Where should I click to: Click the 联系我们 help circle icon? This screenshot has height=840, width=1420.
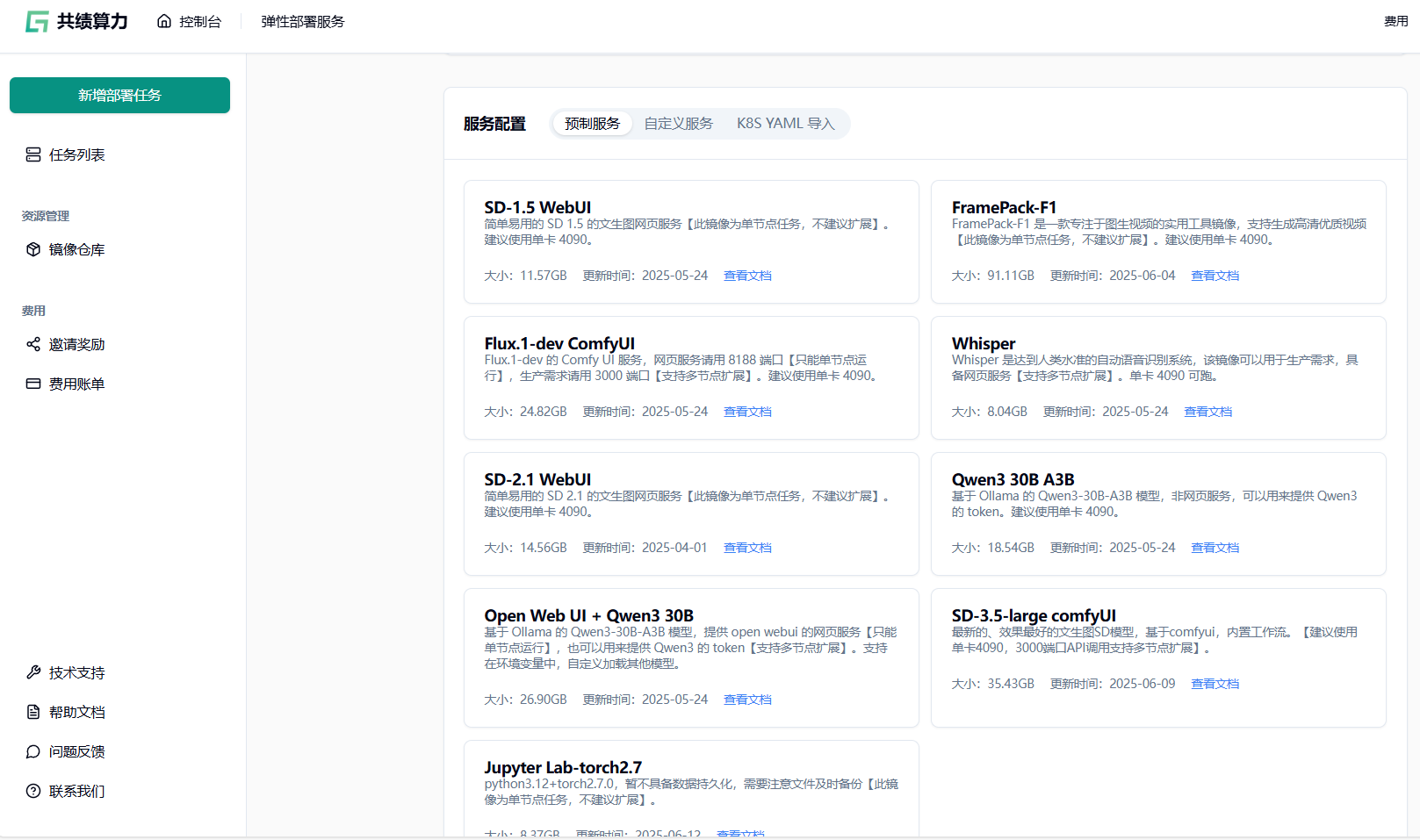[33, 791]
